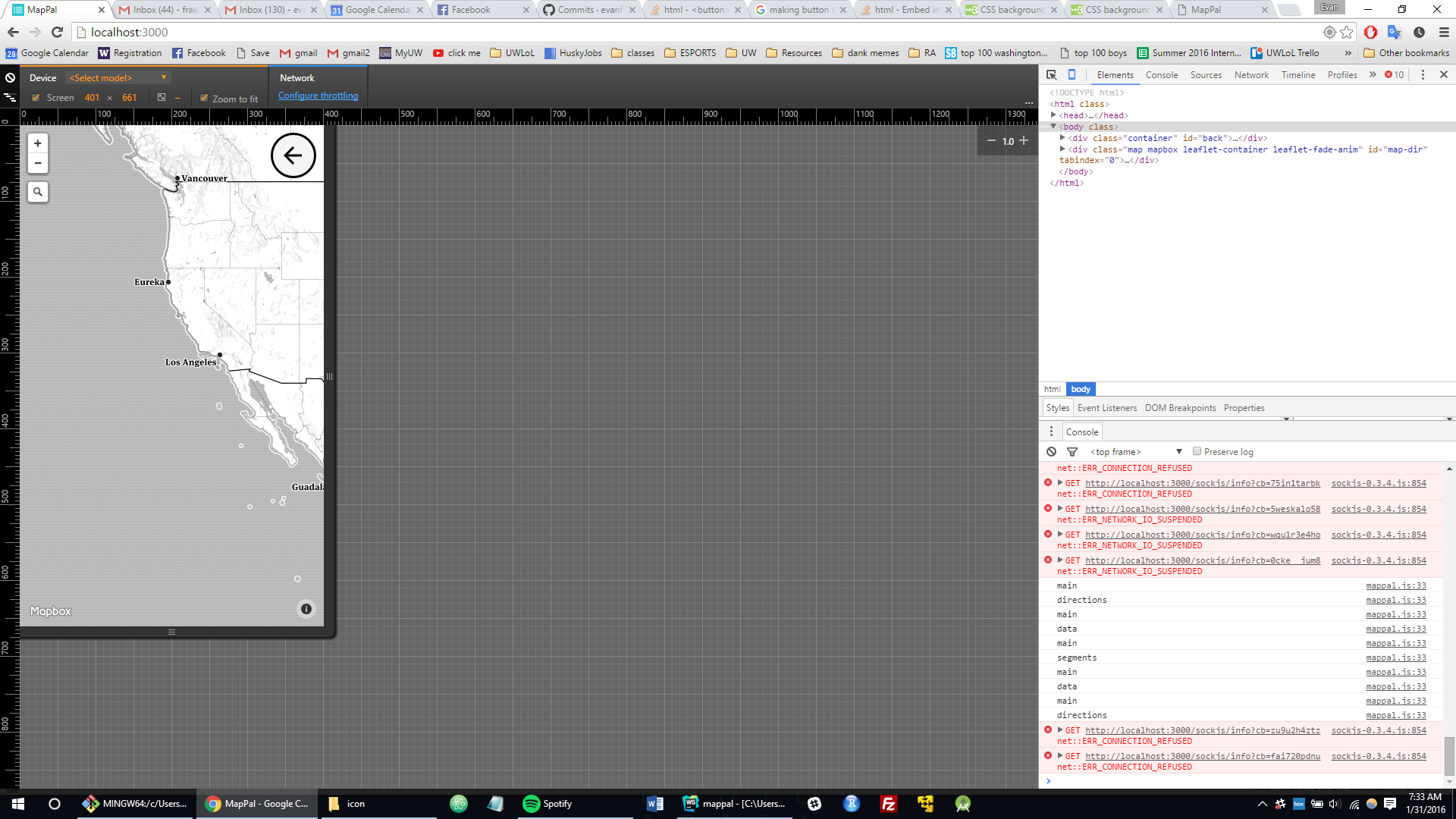Screen dimensions: 1456x819
Task: Open the mappal.js:33 source link for segments
Action: (1395, 657)
